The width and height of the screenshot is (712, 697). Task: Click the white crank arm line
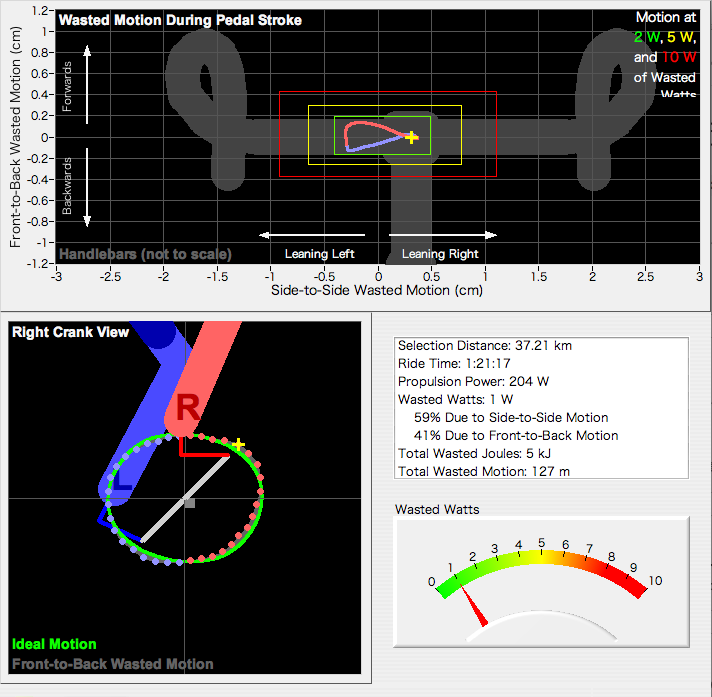click(185, 499)
